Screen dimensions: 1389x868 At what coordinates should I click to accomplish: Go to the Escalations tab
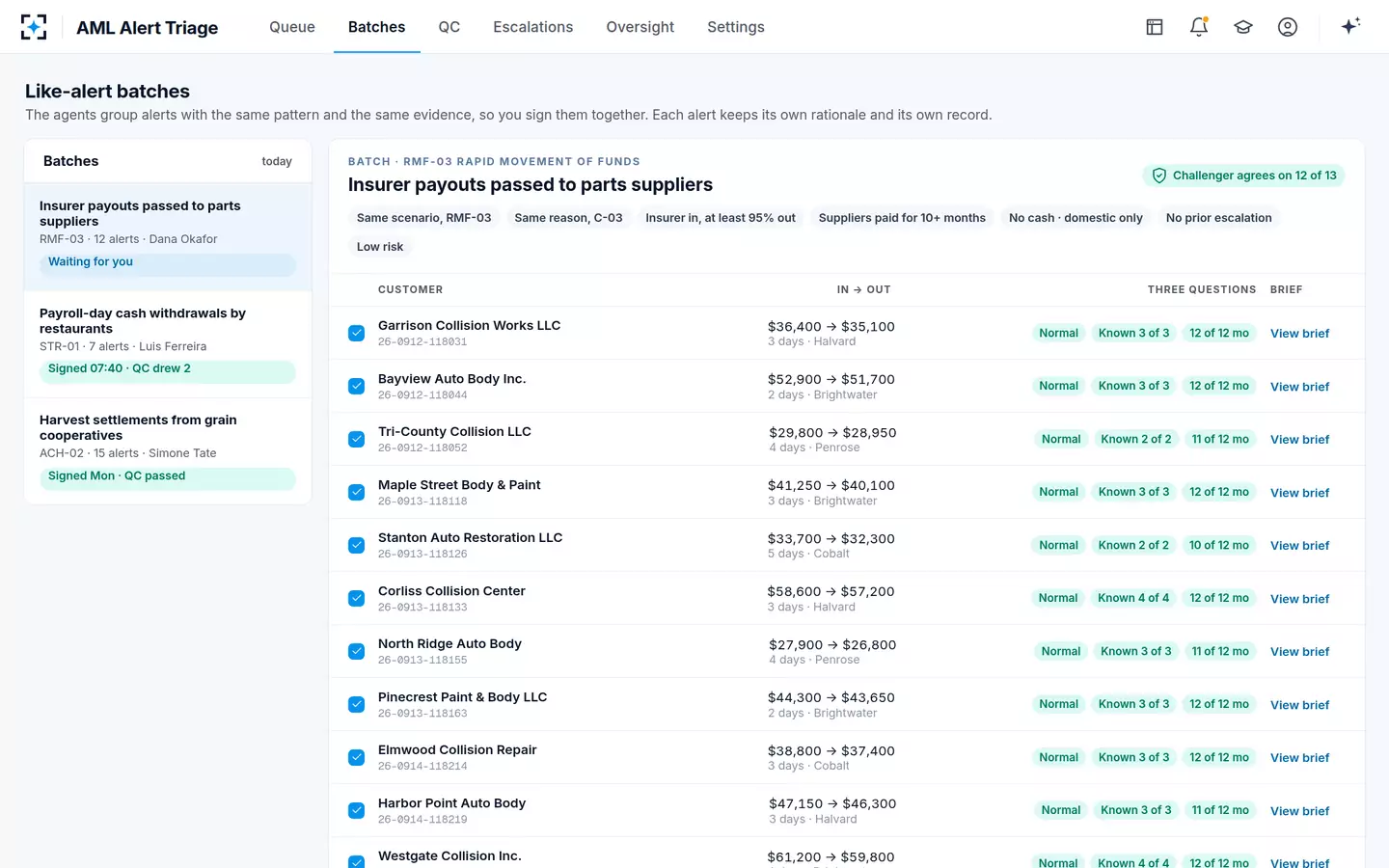[533, 27]
